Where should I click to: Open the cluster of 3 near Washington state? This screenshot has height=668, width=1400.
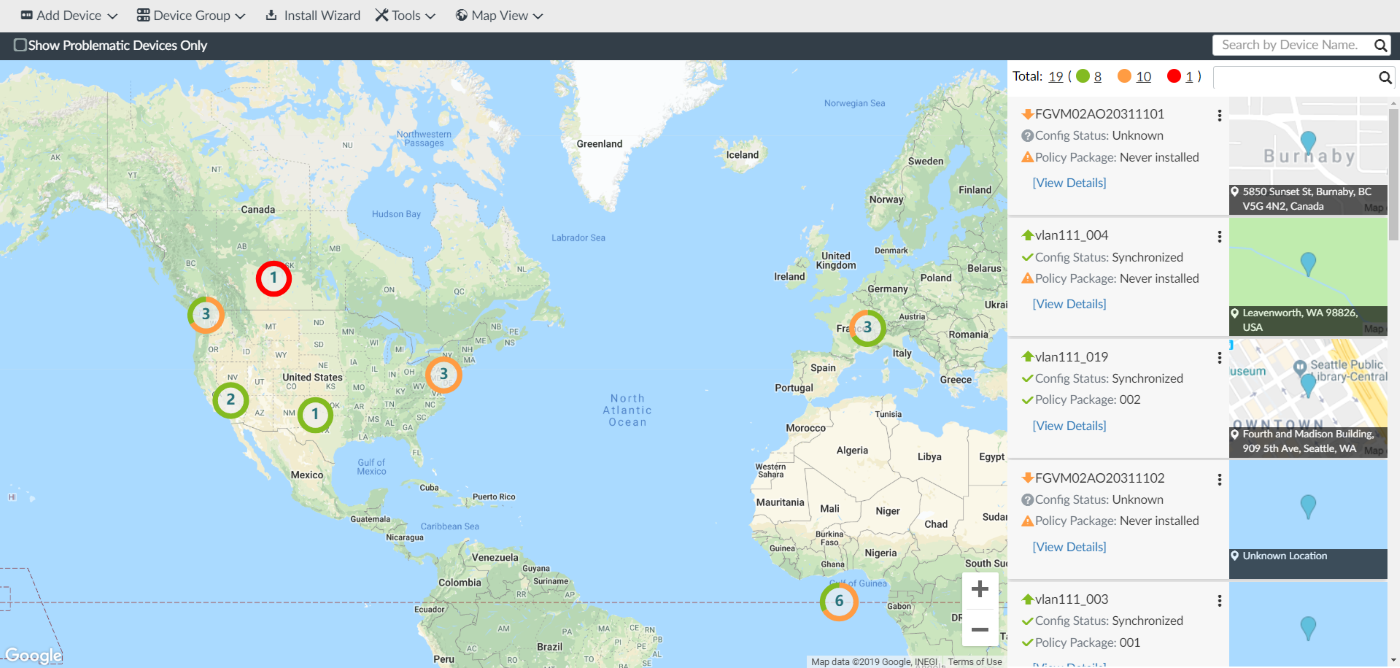205,315
